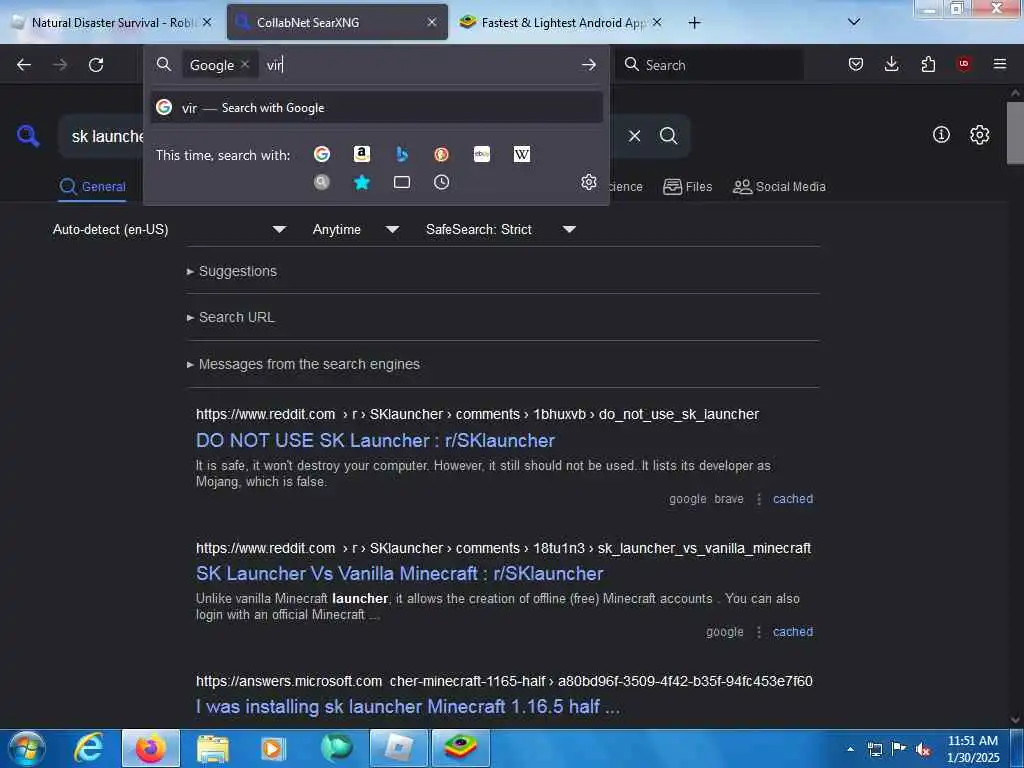
Task: Open the Anytime time range dropdown
Action: click(355, 229)
